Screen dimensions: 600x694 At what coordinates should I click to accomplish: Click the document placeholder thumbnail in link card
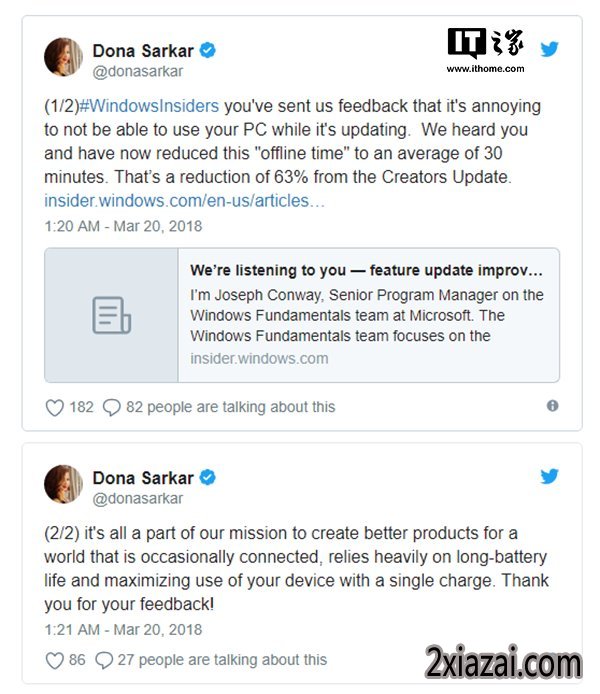(x=111, y=315)
